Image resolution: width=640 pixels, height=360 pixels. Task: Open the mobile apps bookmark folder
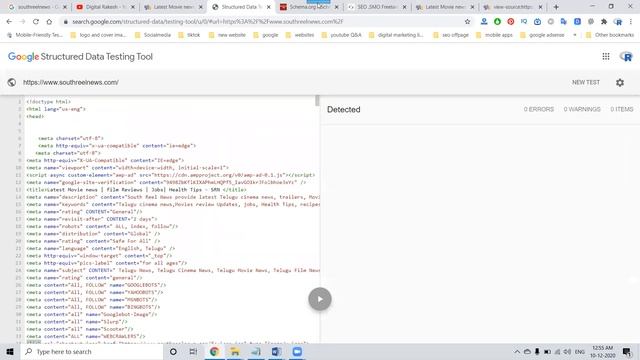494,35
